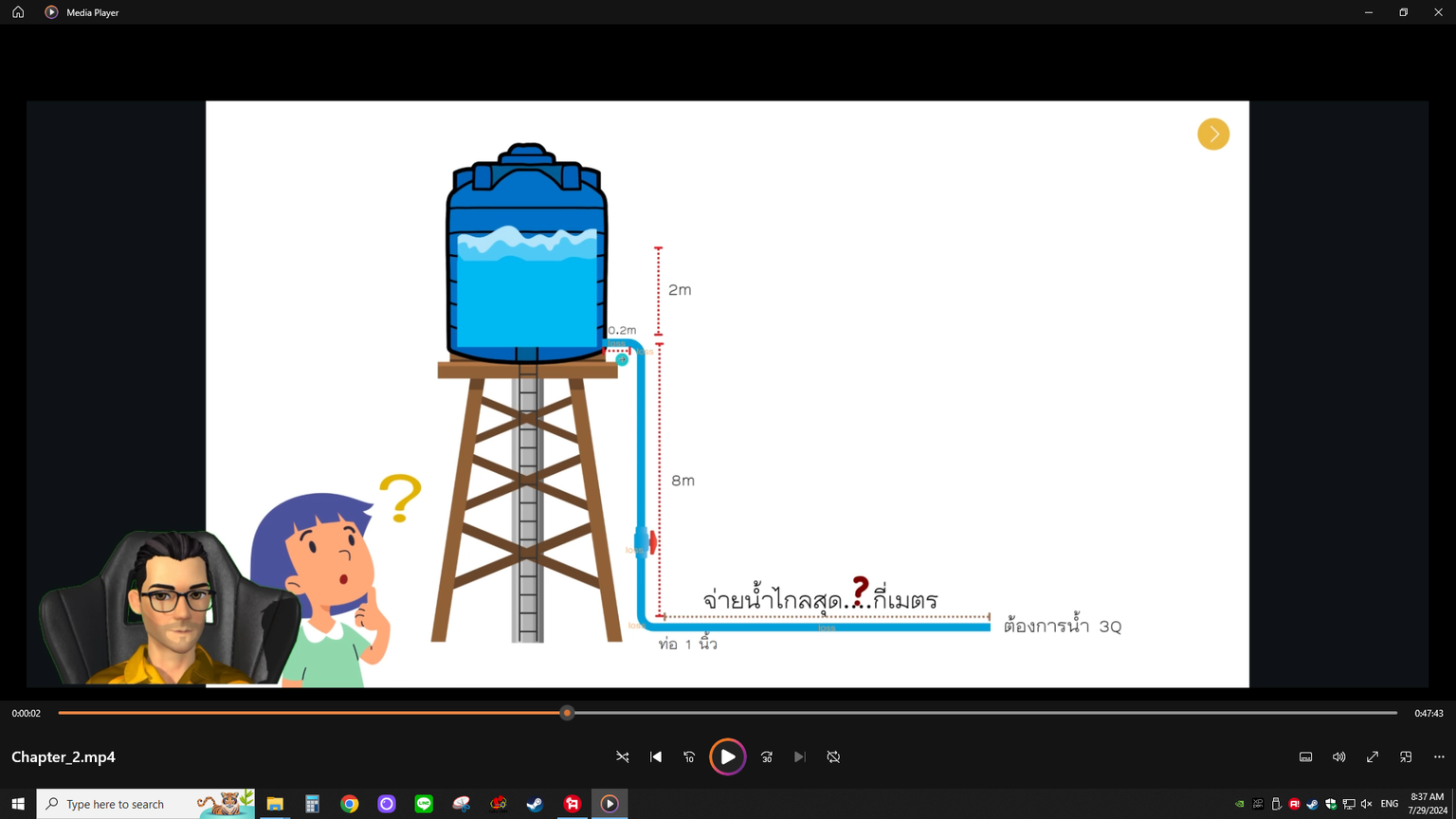Toggle shuffle playback
The image size is (1456, 819).
coord(623,757)
